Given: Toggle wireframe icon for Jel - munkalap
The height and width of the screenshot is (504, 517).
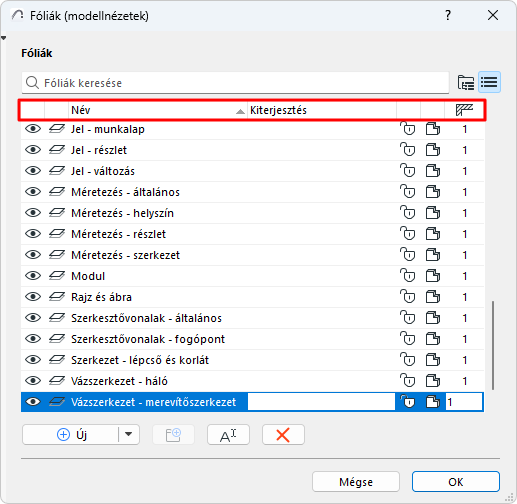Looking at the screenshot, I should coord(433,129).
